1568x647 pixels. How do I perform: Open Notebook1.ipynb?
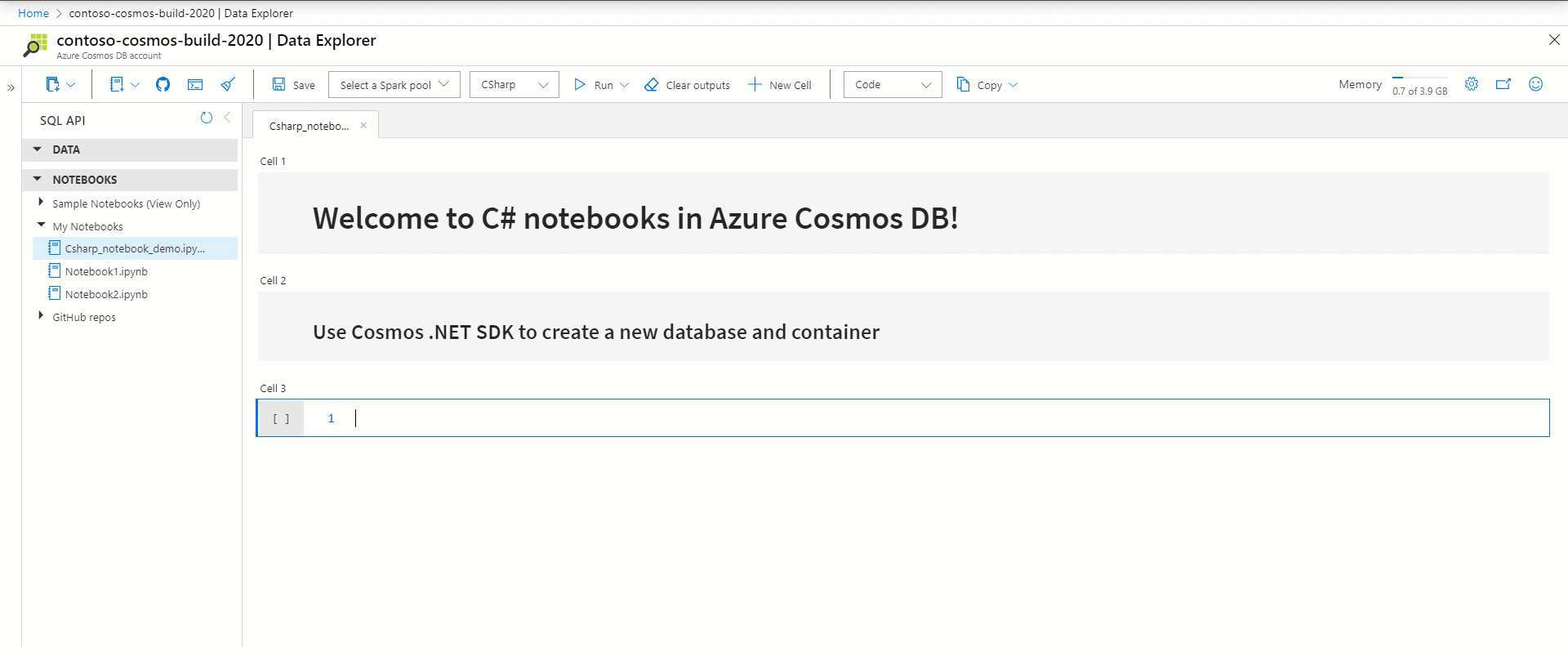(106, 271)
